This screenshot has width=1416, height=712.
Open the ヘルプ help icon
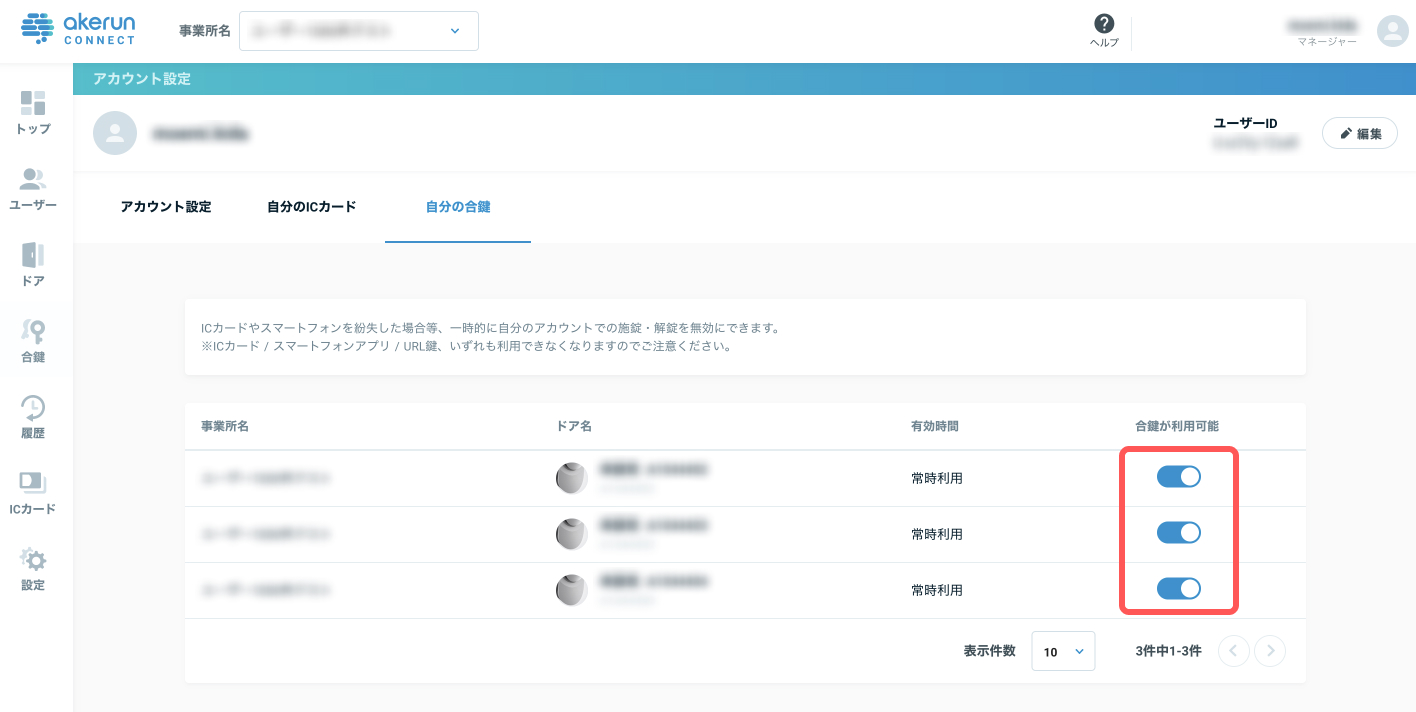click(x=1104, y=31)
